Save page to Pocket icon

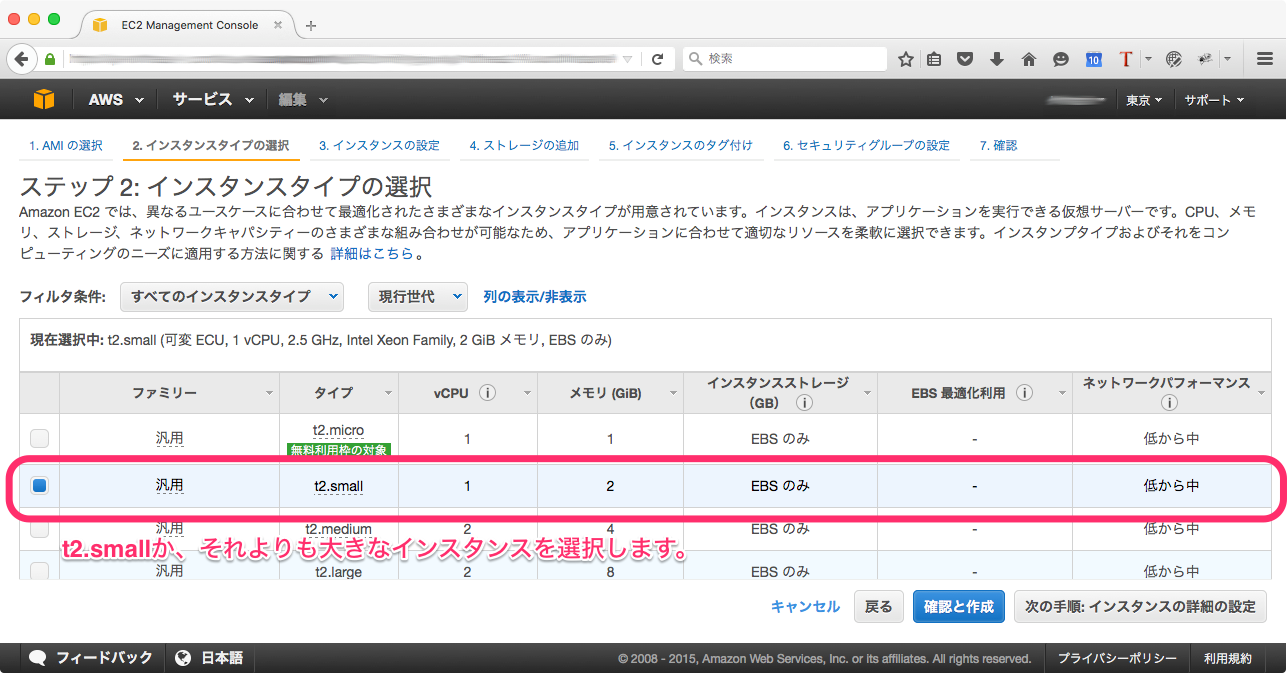click(965, 59)
